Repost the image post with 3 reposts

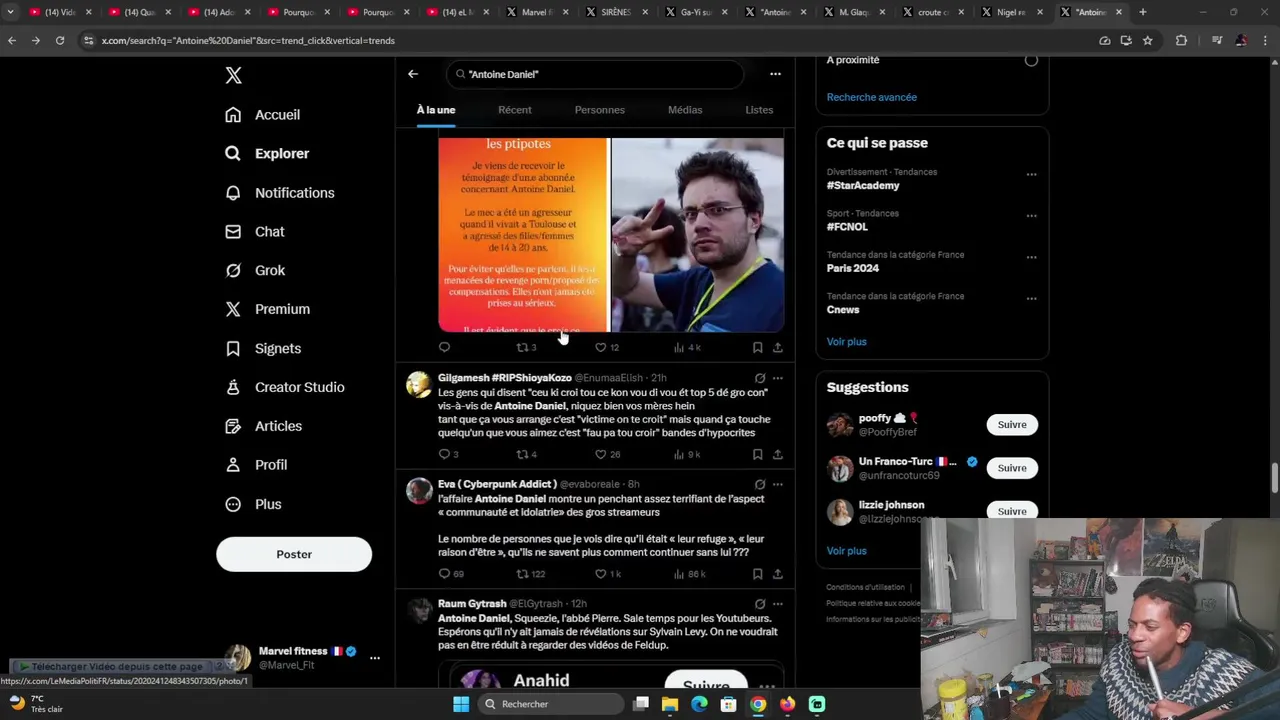coord(526,348)
